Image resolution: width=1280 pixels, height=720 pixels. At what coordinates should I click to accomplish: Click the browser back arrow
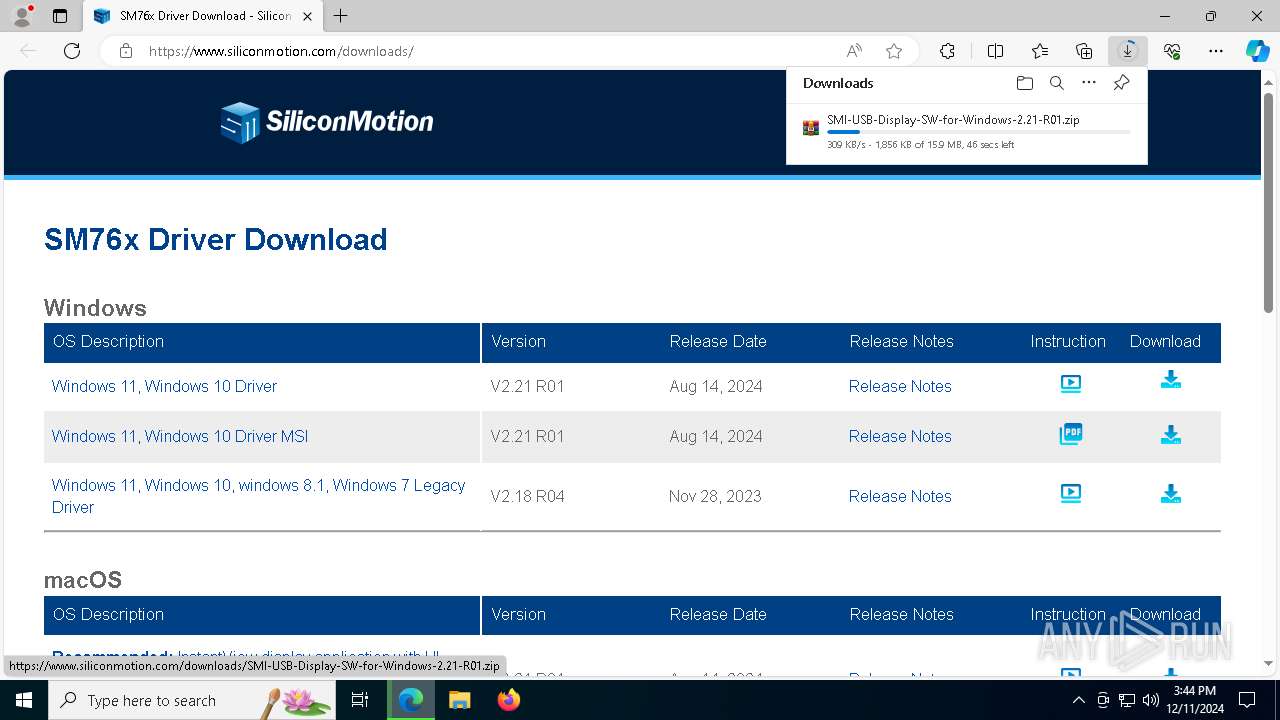pos(28,51)
